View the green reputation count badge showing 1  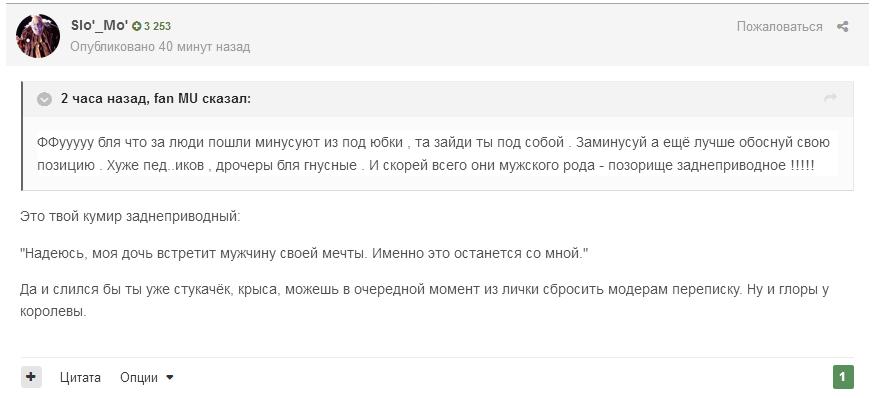coord(843,377)
